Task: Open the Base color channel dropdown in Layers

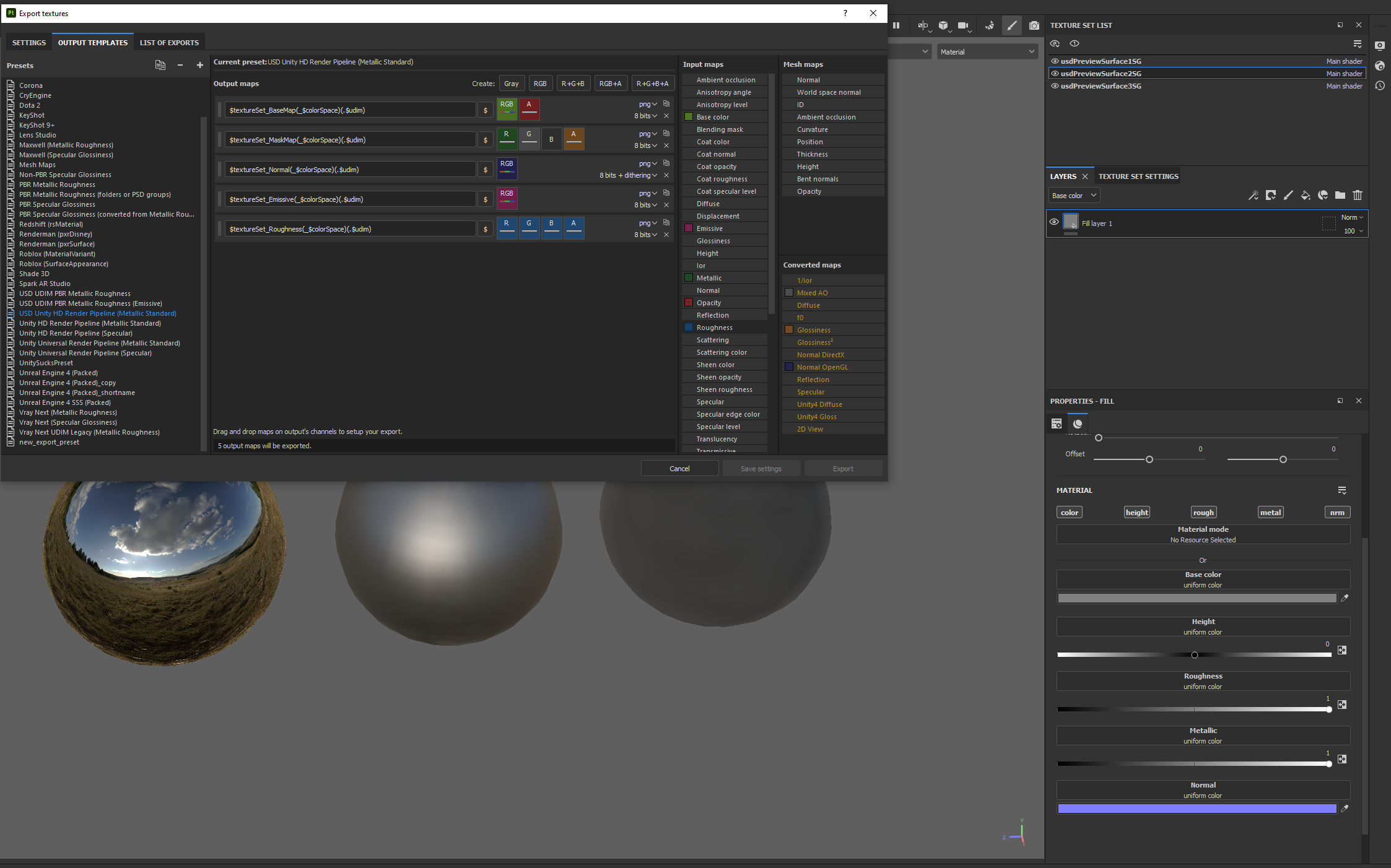Action: (1074, 196)
